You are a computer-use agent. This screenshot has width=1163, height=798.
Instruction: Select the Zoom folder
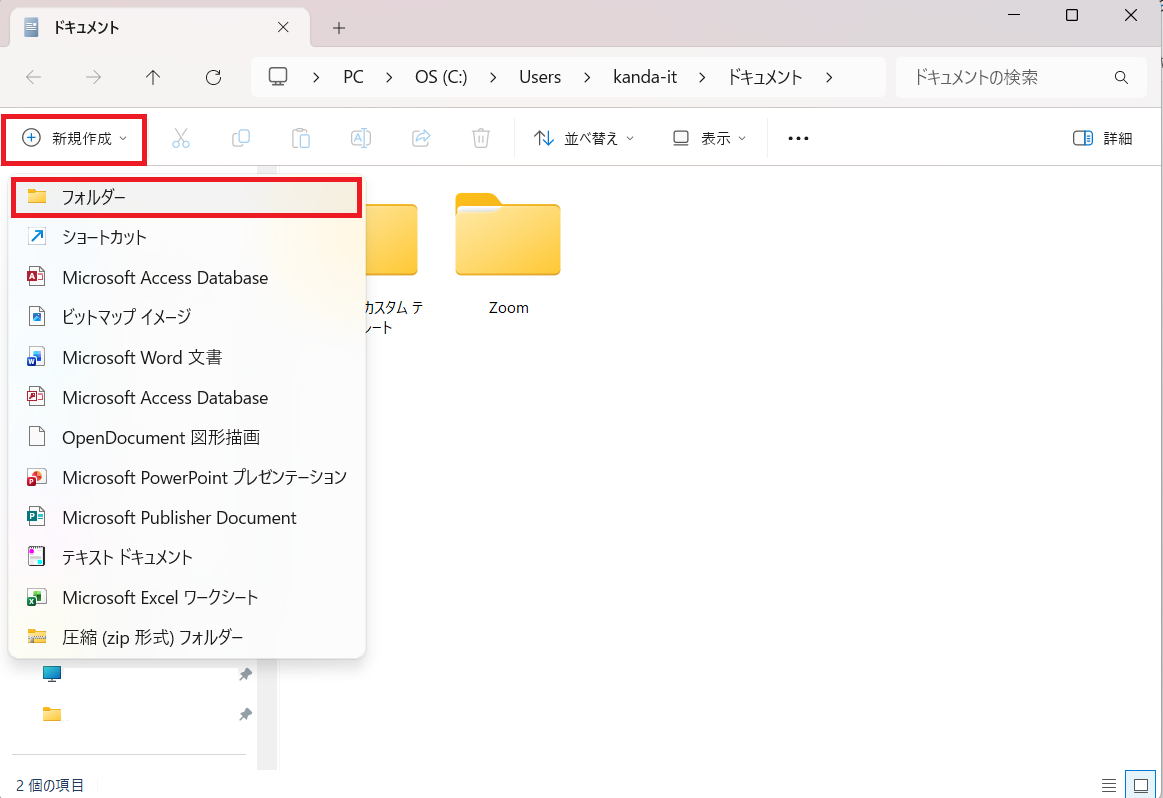click(508, 250)
